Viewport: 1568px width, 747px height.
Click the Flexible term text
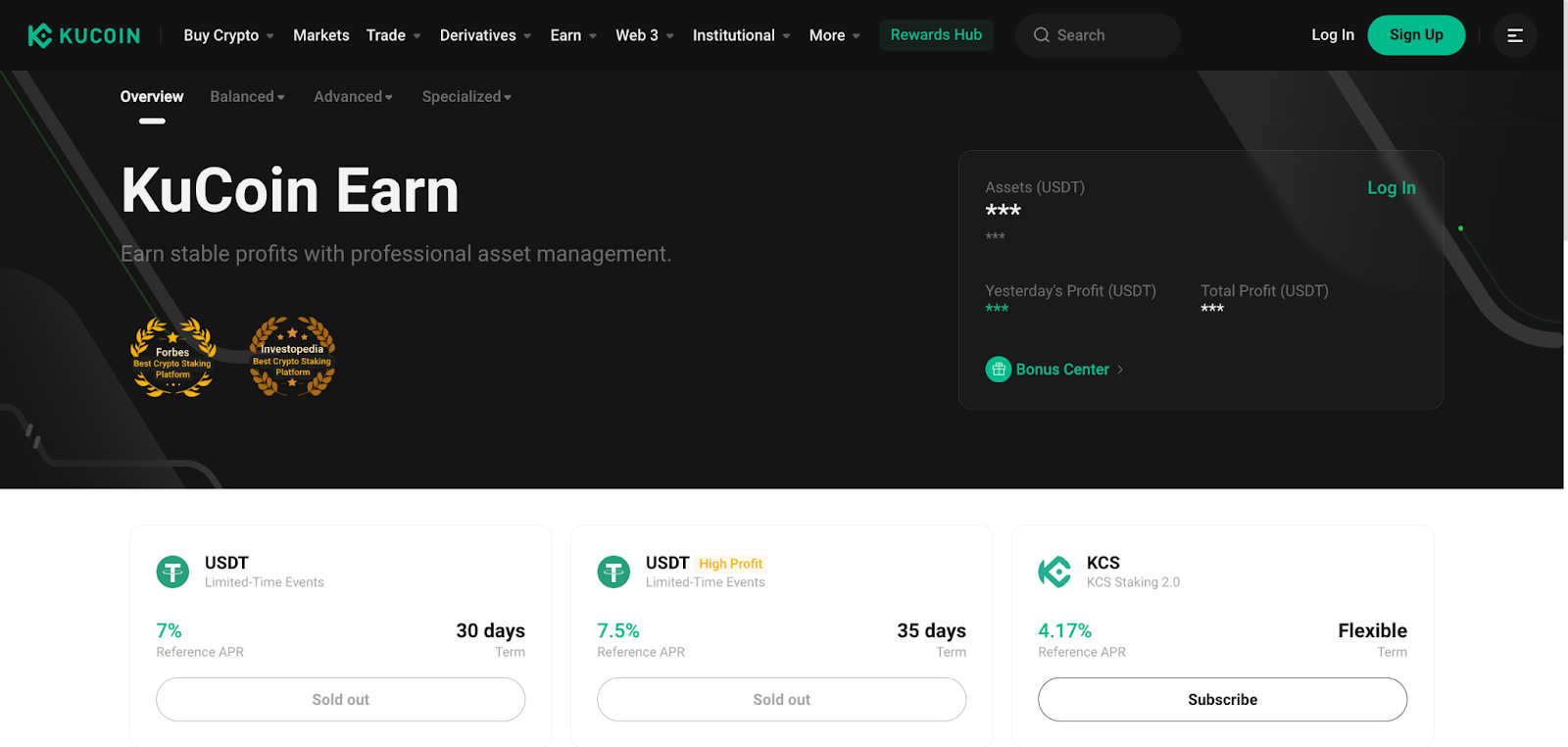[x=1372, y=630]
